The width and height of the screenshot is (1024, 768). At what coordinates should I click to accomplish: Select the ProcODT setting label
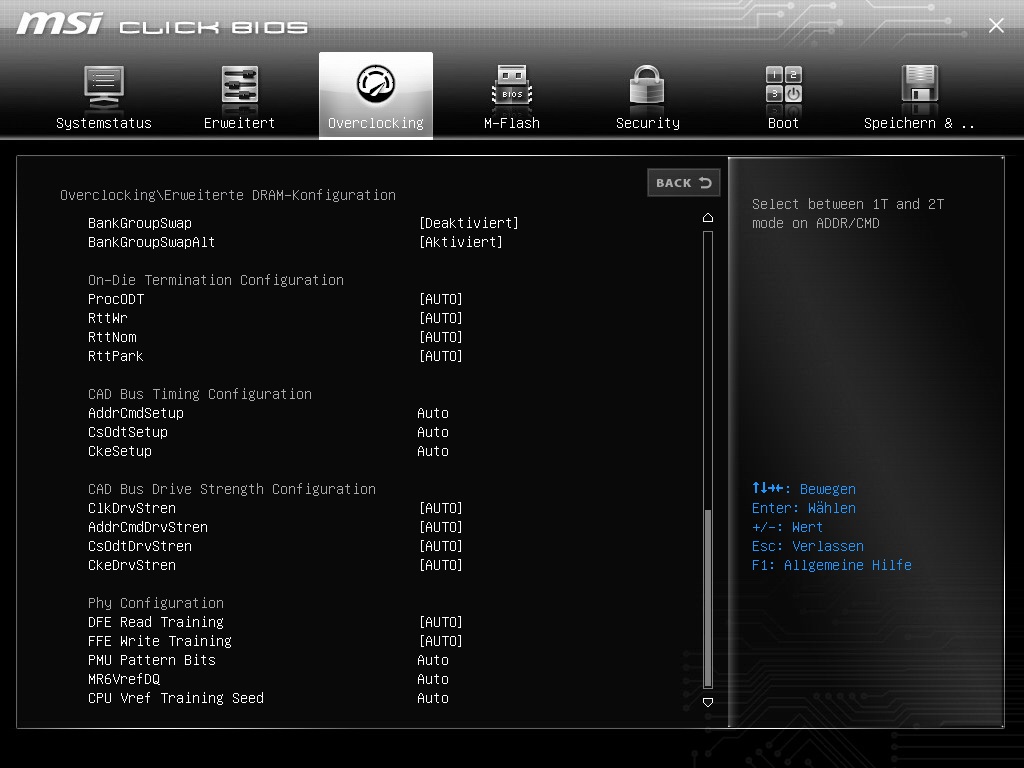point(116,299)
